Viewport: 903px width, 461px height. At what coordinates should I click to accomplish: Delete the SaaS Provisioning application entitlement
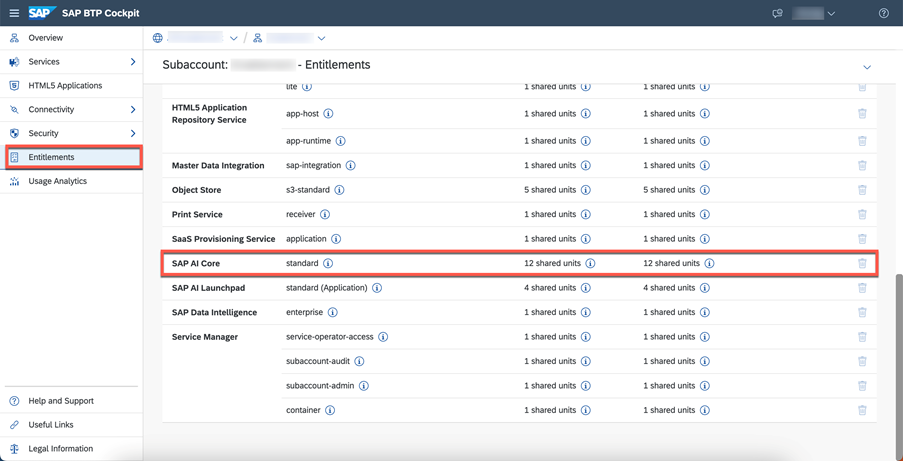pyautogui.click(x=862, y=239)
